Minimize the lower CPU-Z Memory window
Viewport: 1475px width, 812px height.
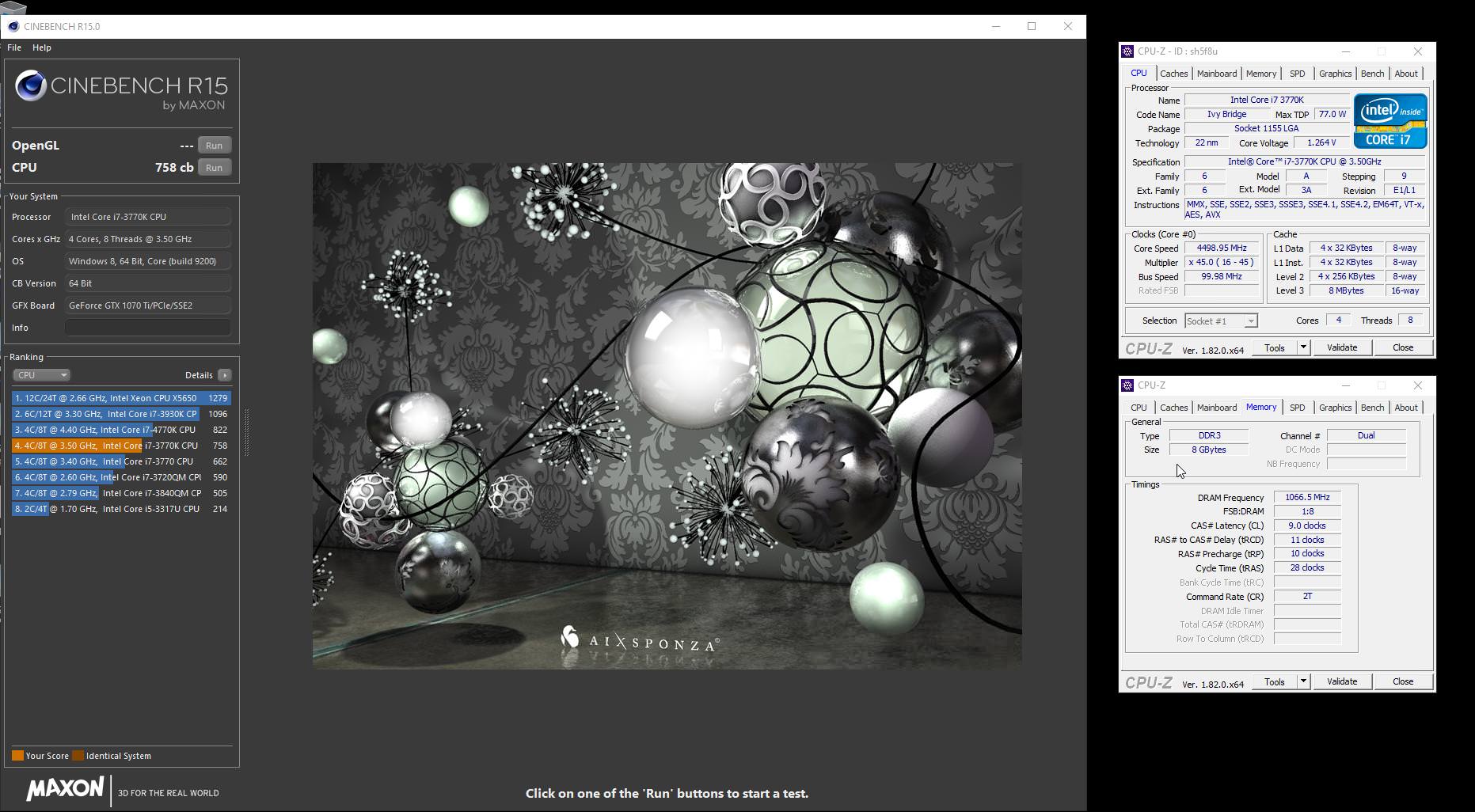(x=1345, y=385)
